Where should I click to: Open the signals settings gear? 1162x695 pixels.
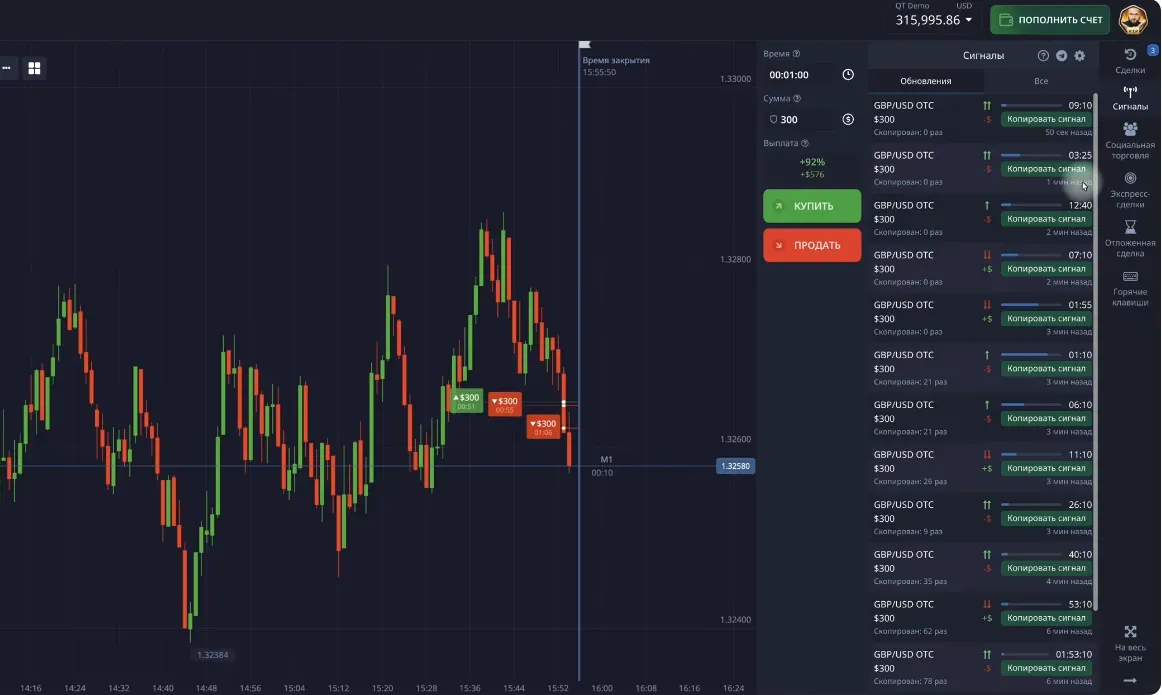[1078, 55]
